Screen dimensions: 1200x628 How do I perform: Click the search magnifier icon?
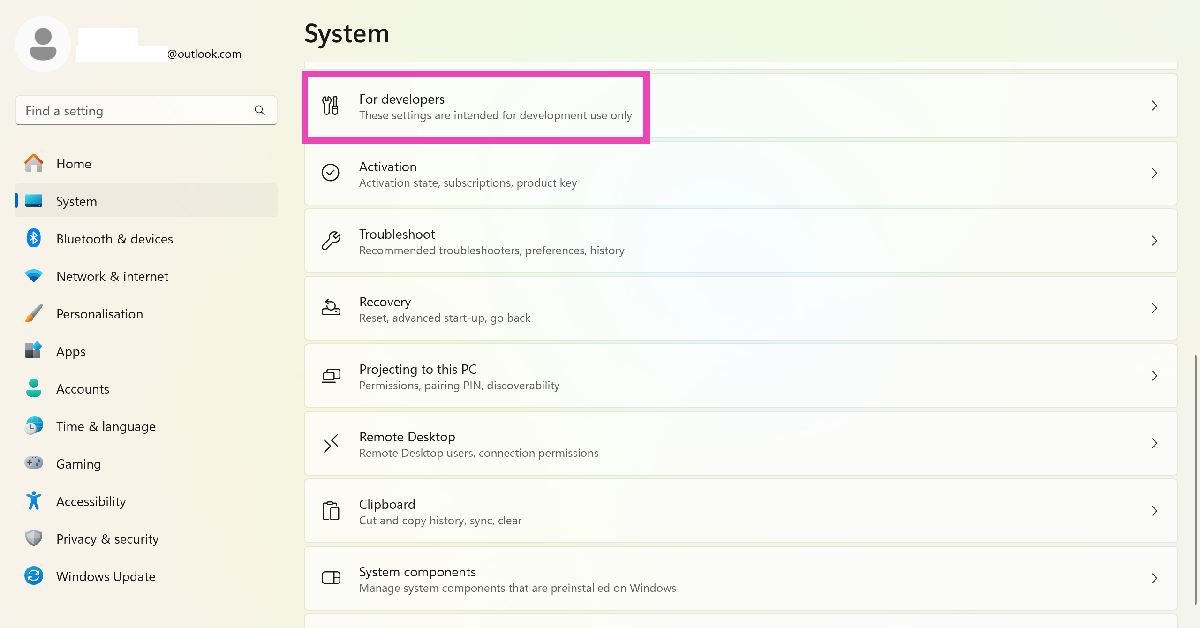pos(260,111)
